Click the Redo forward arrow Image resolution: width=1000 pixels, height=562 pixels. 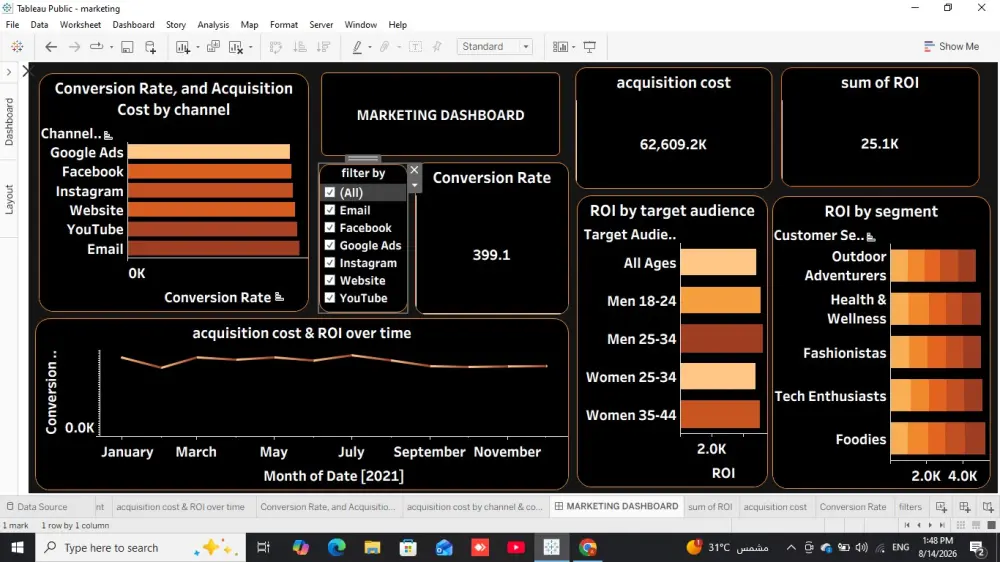pyautogui.click(x=75, y=47)
